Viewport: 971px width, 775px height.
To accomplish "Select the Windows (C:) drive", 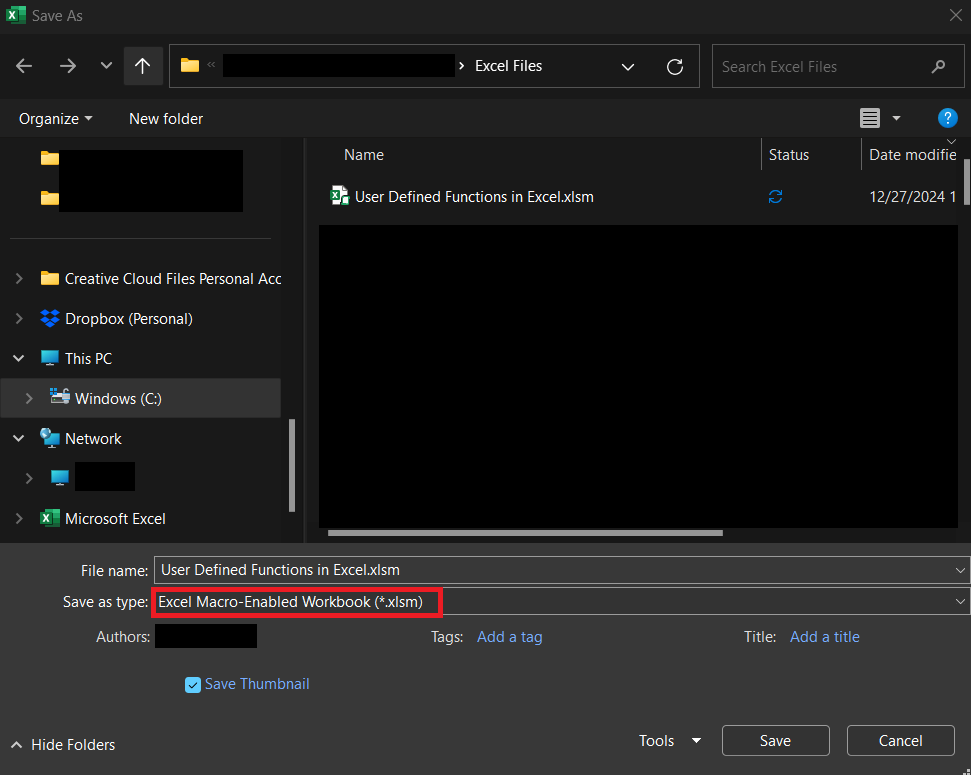I will pyautogui.click(x=118, y=398).
